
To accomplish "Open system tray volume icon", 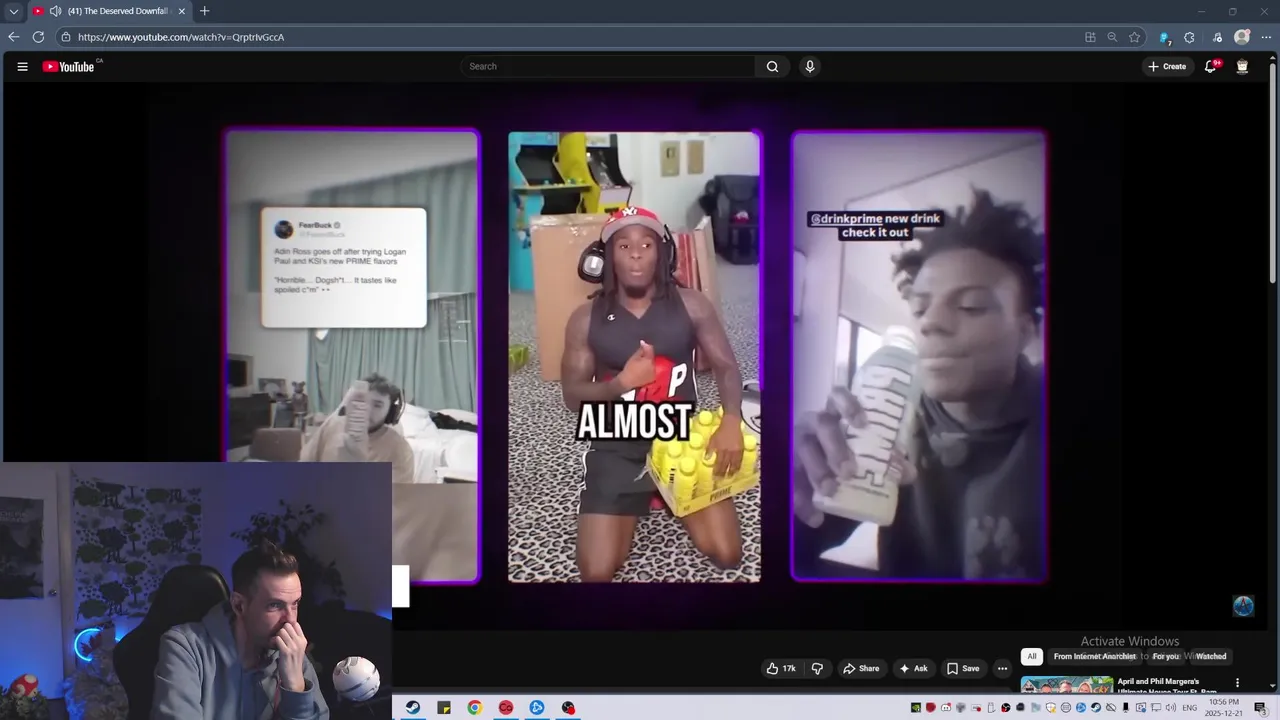I will [x=1170, y=707].
